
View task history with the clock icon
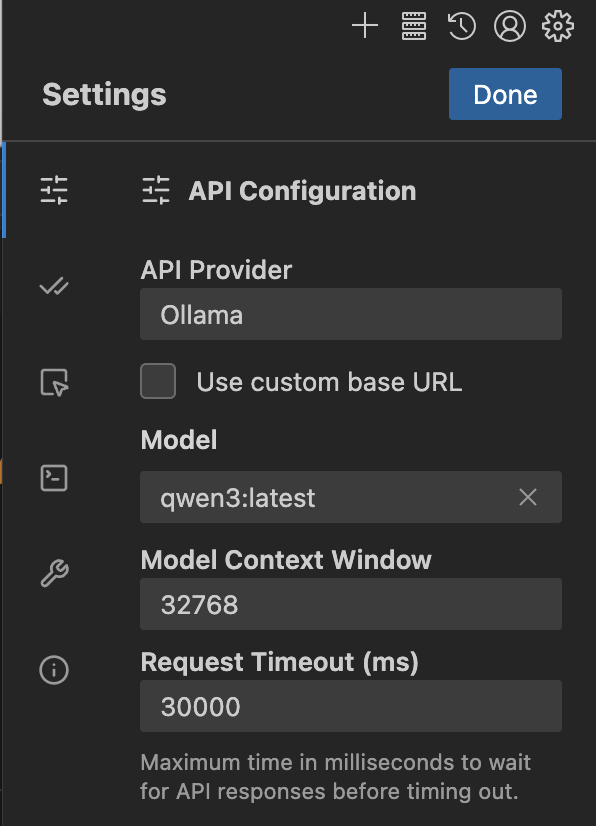pyautogui.click(x=461, y=26)
